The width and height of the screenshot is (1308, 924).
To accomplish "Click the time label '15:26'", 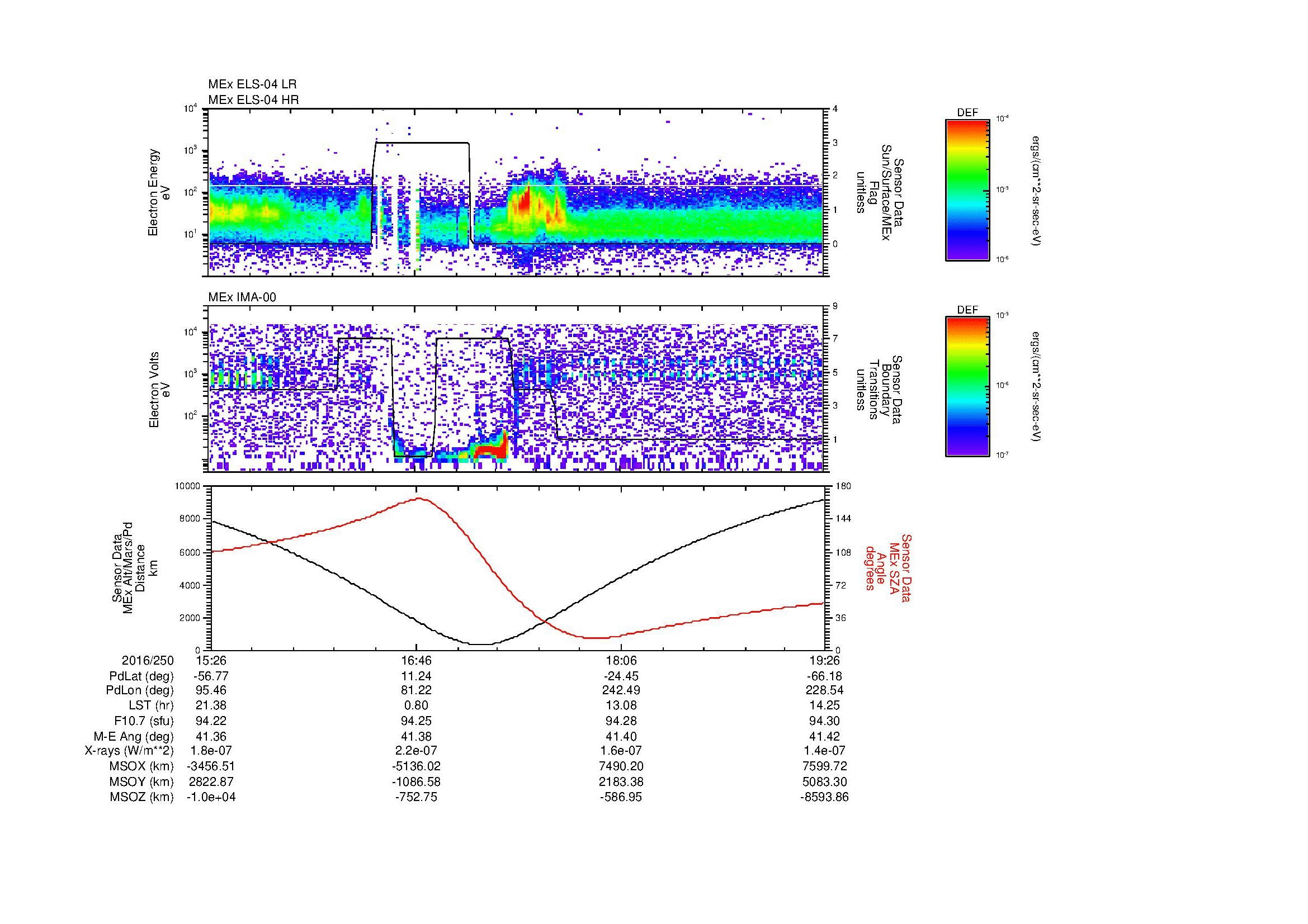I will pyautogui.click(x=211, y=660).
